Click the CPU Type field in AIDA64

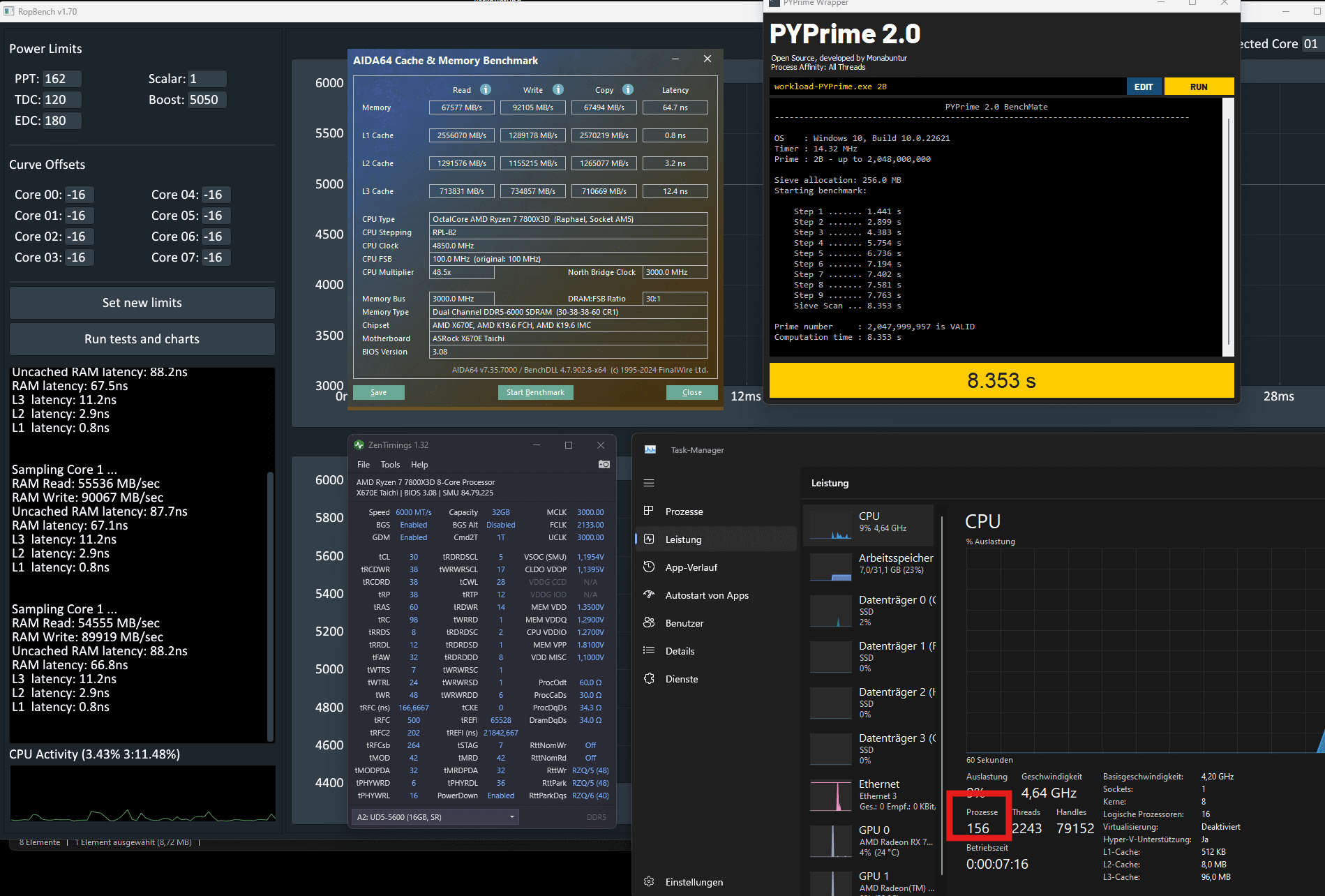point(568,219)
